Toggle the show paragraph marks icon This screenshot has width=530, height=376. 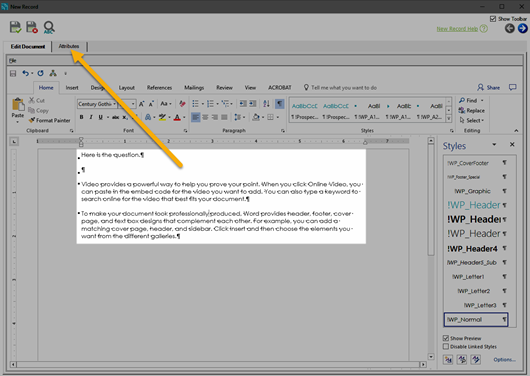point(280,103)
